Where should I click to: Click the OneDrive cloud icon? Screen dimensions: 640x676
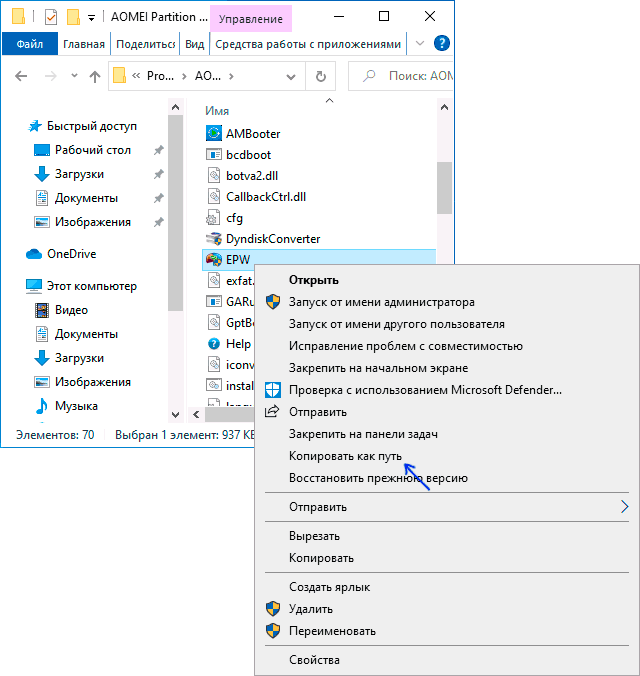tap(34, 254)
